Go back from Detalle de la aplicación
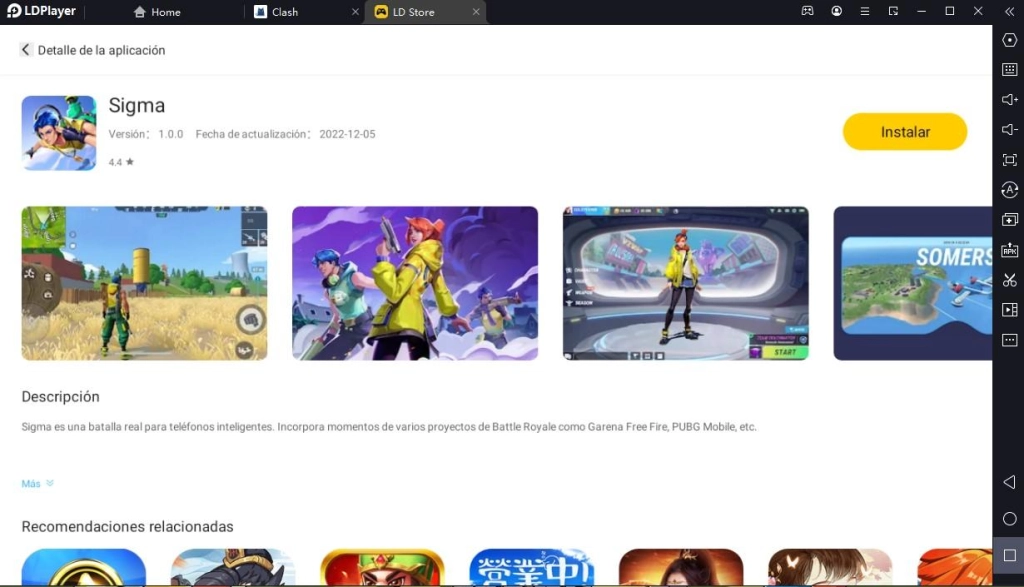 click(25, 48)
